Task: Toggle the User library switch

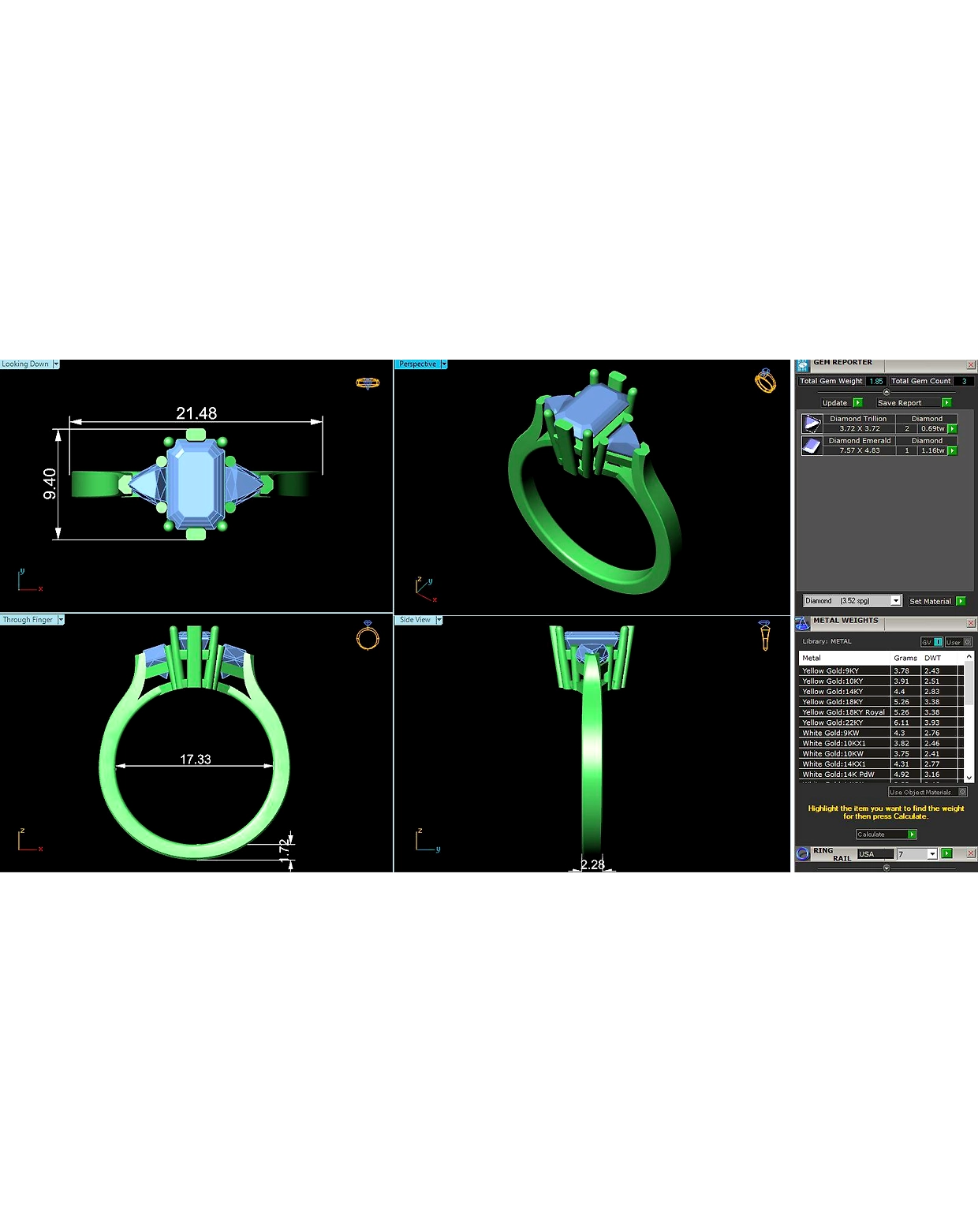Action: pyautogui.click(x=958, y=642)
